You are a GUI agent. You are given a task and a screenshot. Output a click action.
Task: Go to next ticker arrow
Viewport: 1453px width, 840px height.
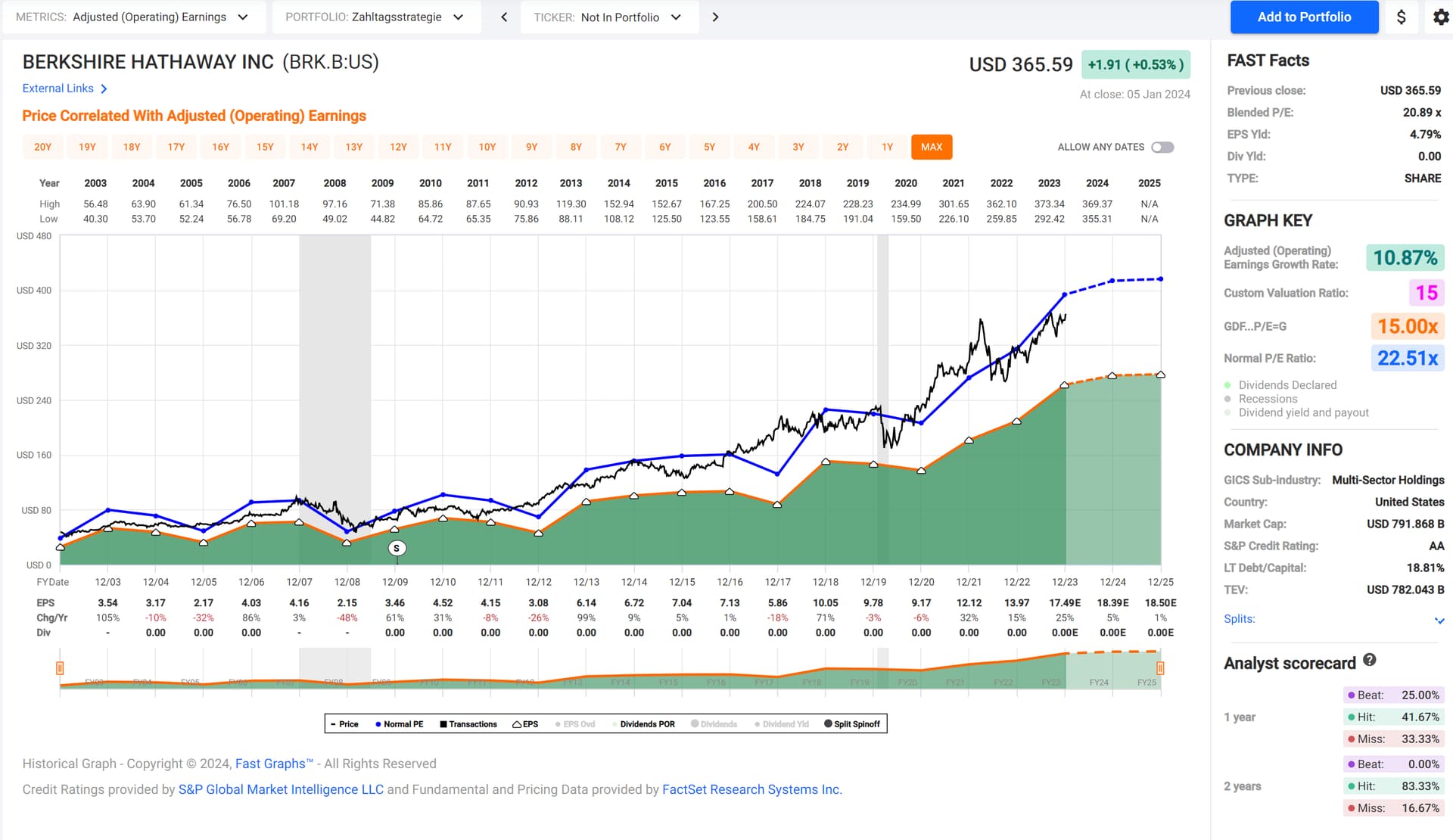tap(715, 17)
